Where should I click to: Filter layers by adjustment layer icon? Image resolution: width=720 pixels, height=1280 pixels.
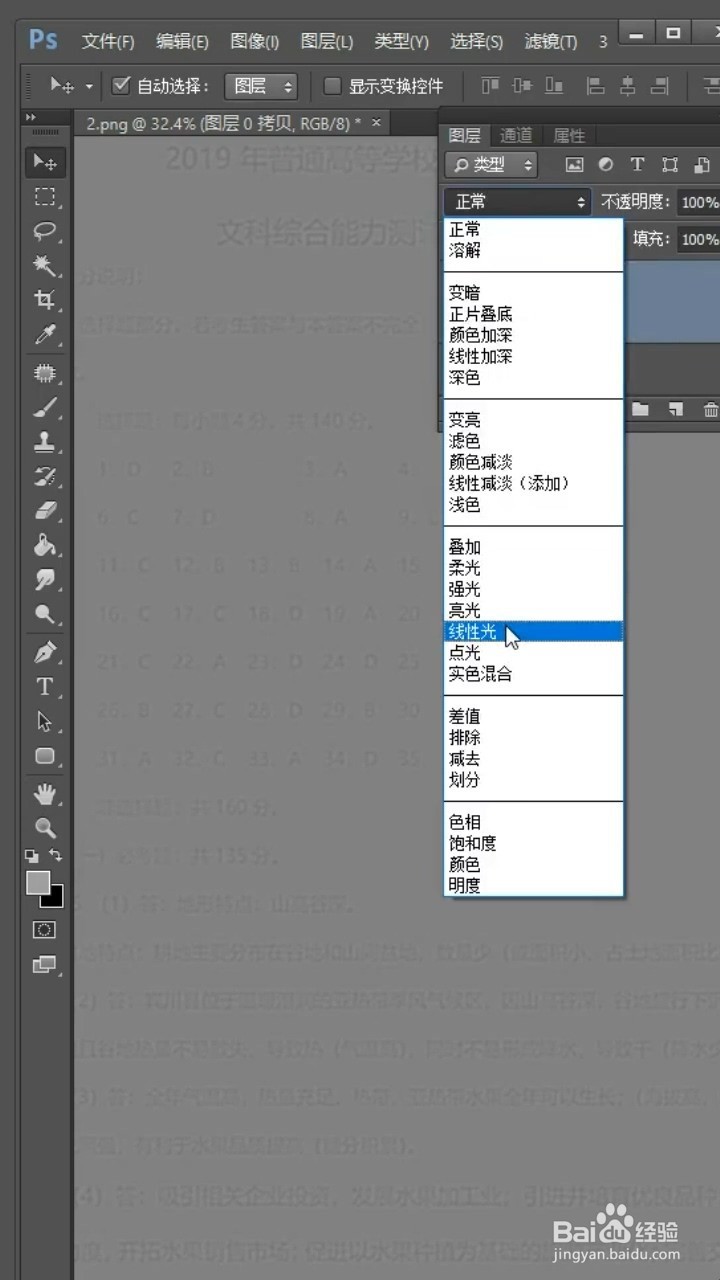click(x=606, y=165)
